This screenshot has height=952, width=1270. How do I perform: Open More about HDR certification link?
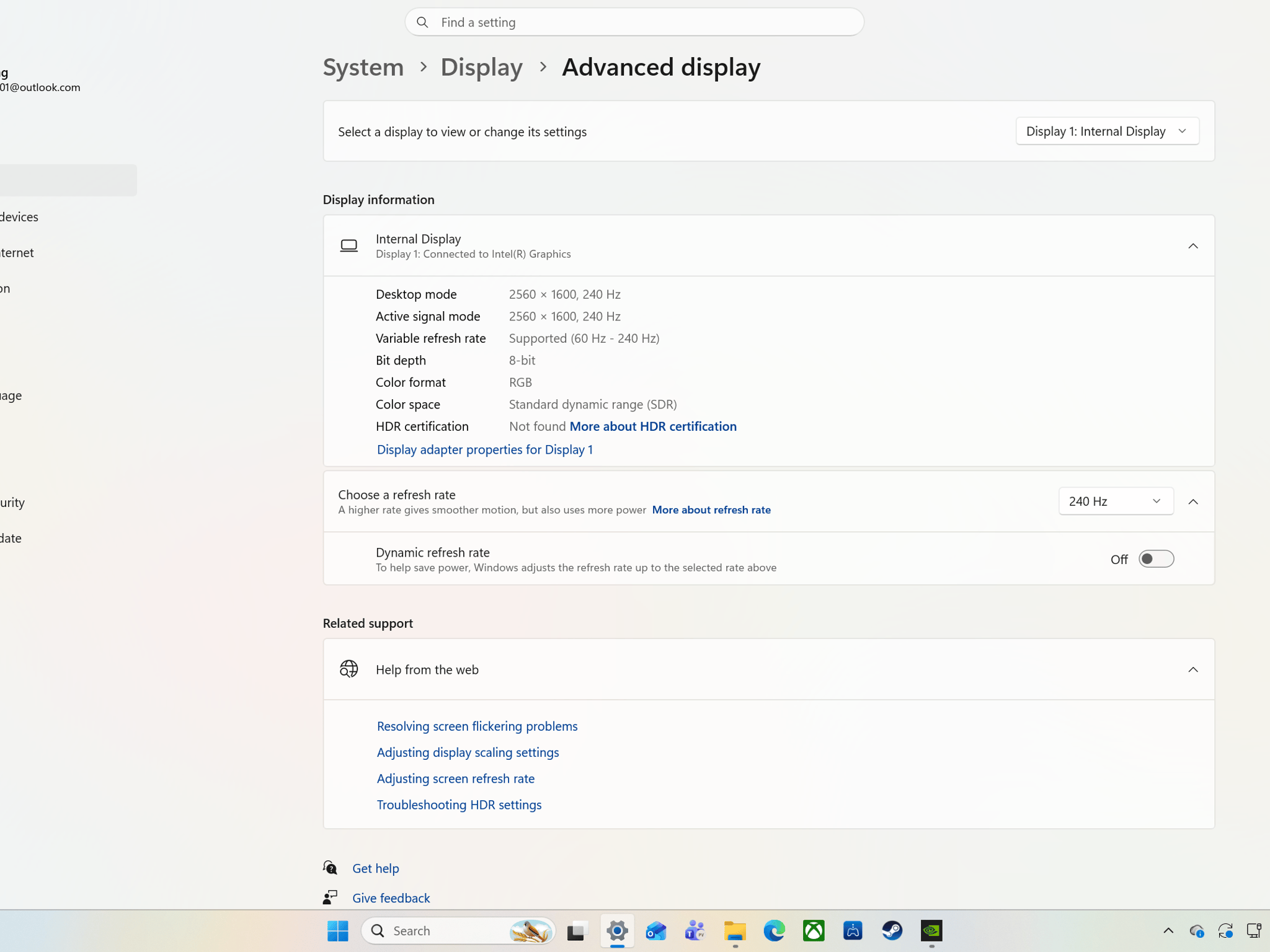tap(653, 426)
